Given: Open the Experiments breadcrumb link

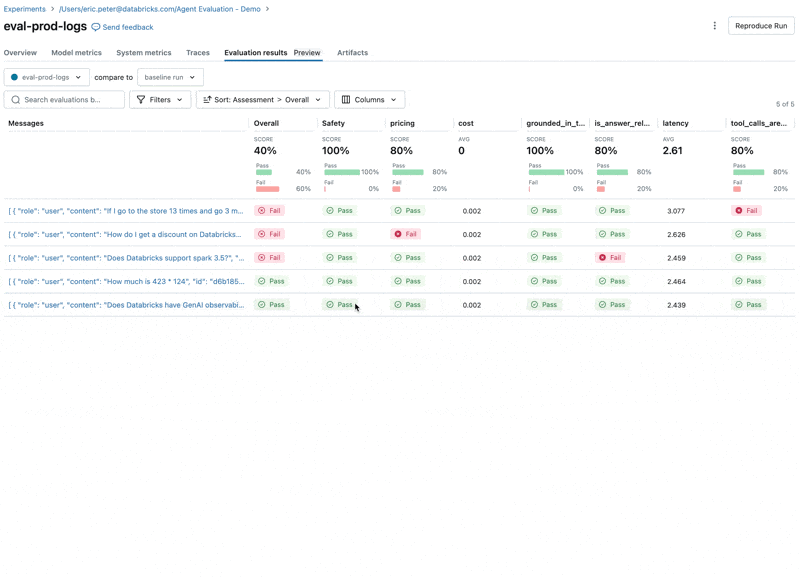Looking at the screenshot, I should click(22, 9).
